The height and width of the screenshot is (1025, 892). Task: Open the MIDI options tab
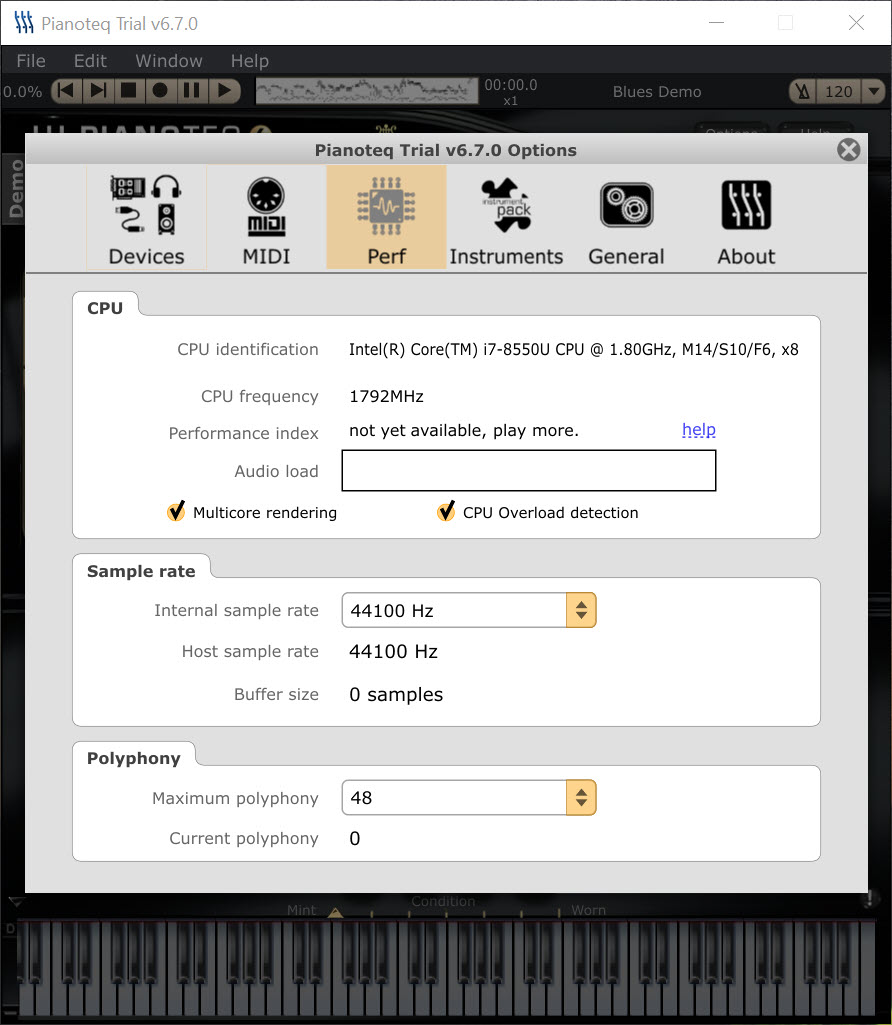coord(266,218)
